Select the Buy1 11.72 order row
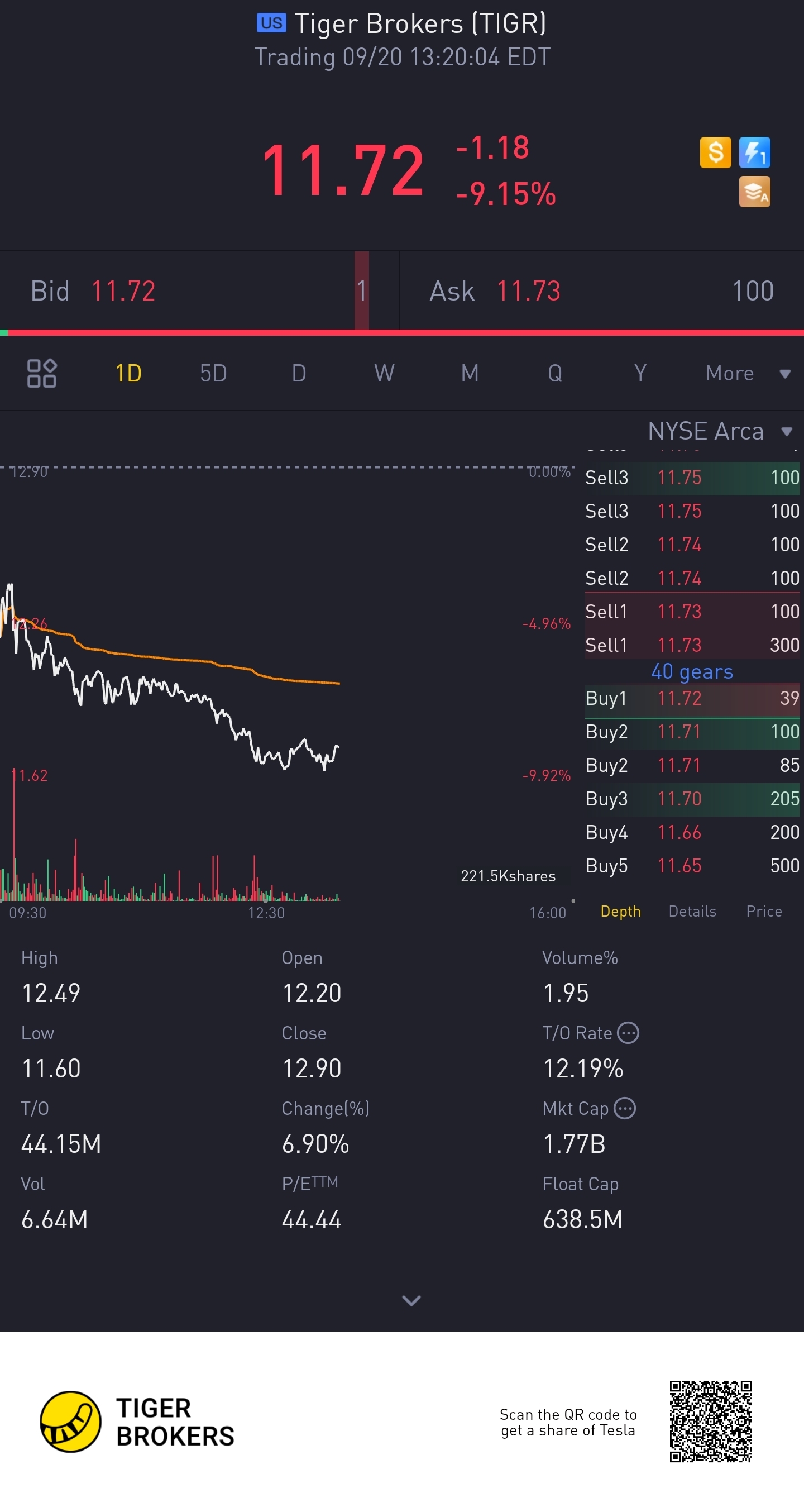This screenshot has height=1512, width=804. click(x=692, y=699)
